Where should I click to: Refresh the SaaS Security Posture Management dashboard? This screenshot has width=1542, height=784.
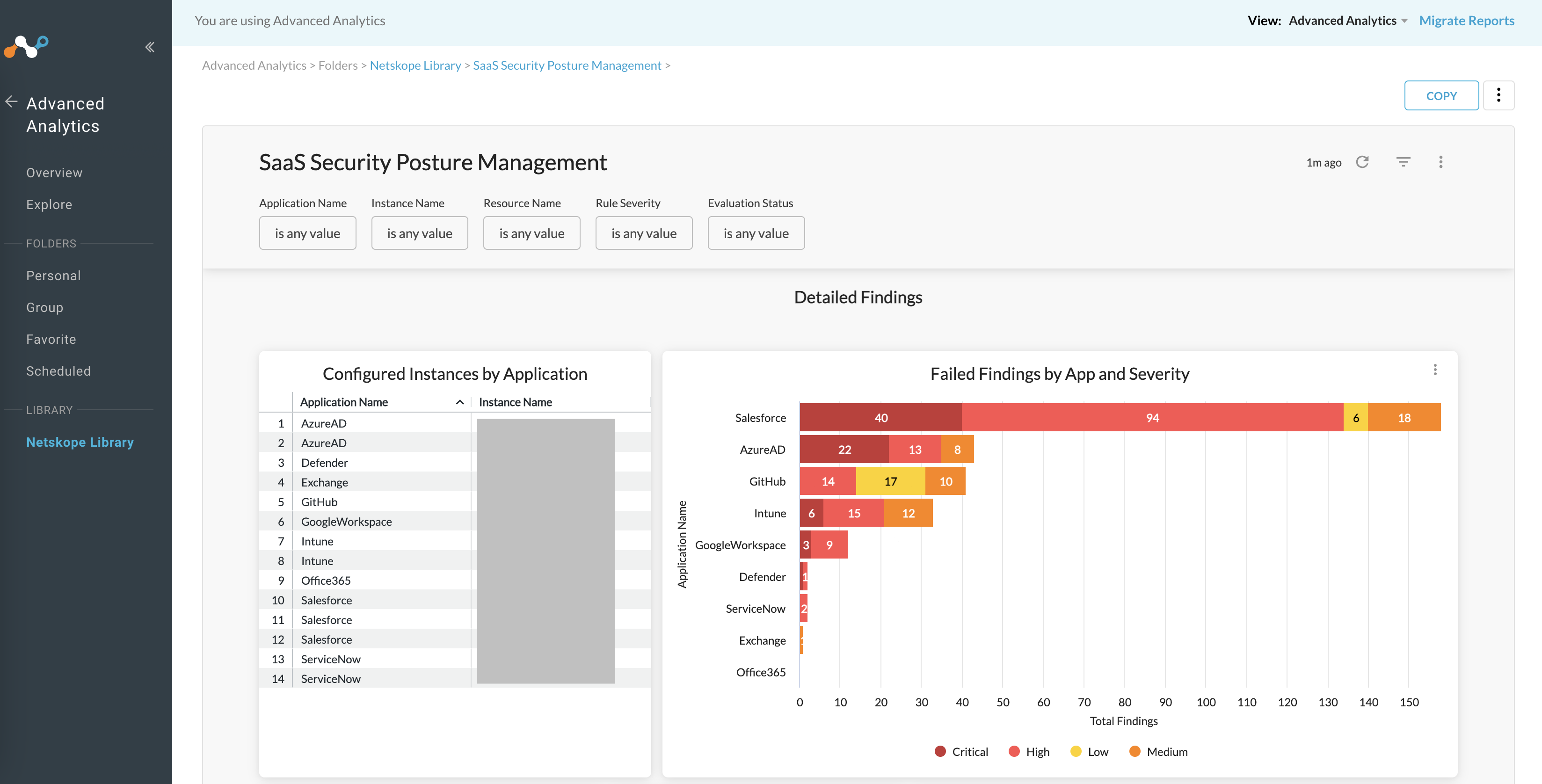(x=1363, y=161)
